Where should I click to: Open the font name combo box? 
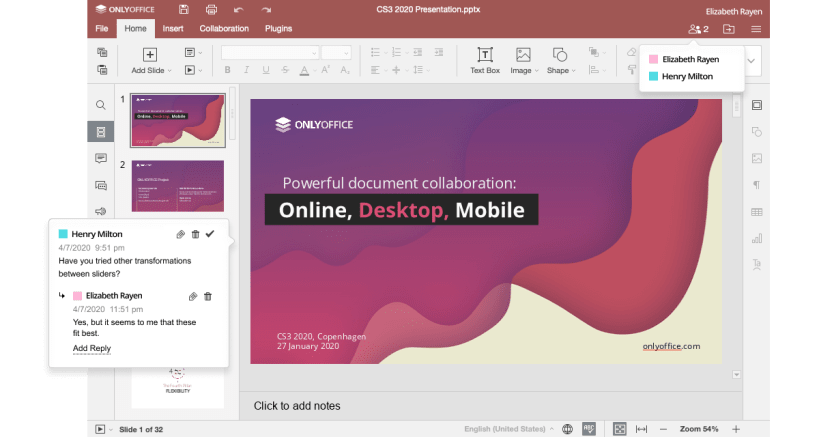pyautogui.click(x=270, y=53)
